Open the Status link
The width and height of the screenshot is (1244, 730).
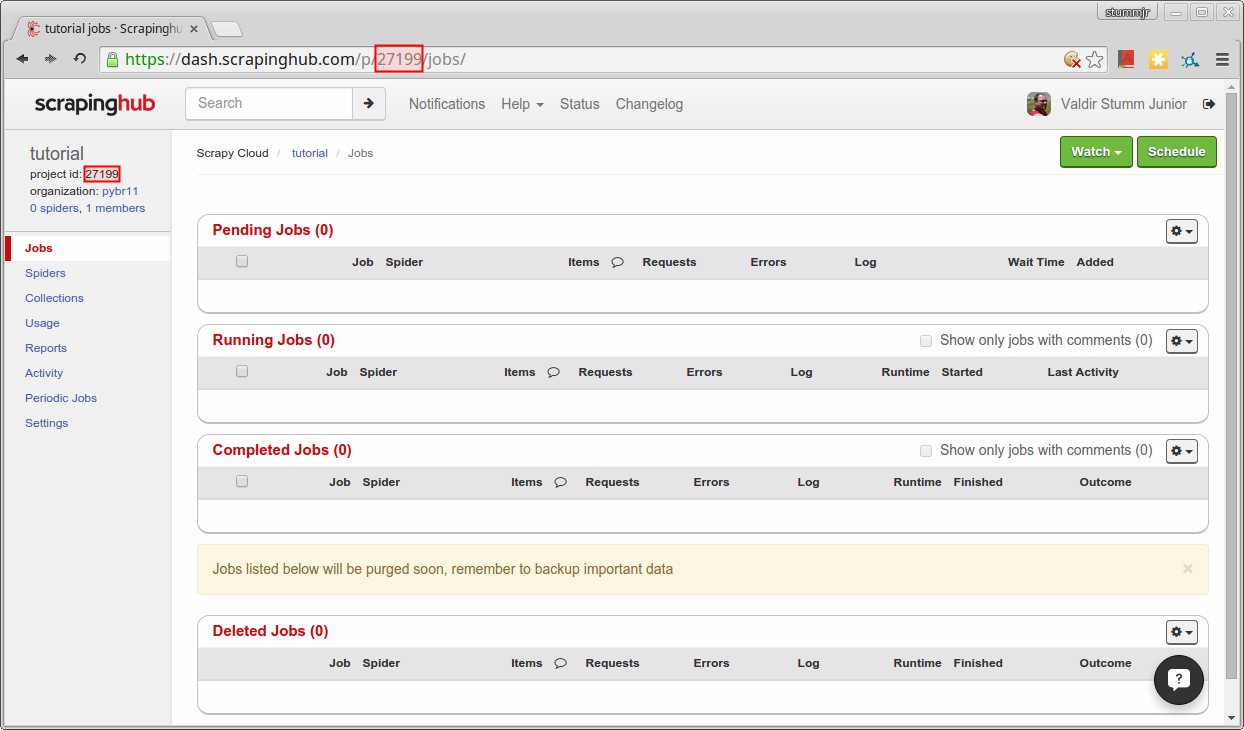click(580, 104)
